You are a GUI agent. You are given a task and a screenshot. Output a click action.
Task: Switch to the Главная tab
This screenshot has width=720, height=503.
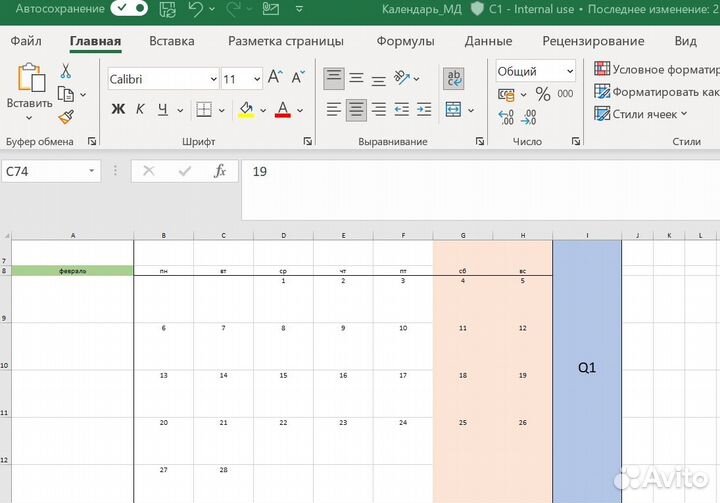(96, 41)
